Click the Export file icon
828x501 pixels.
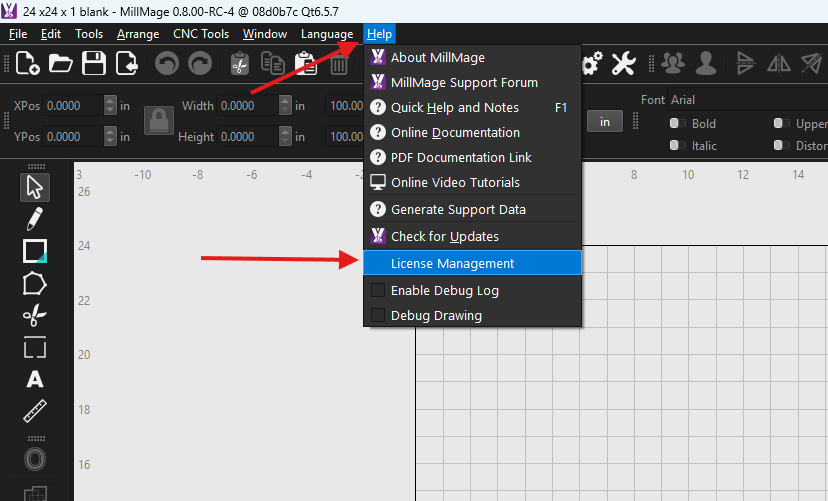[127, 64]
